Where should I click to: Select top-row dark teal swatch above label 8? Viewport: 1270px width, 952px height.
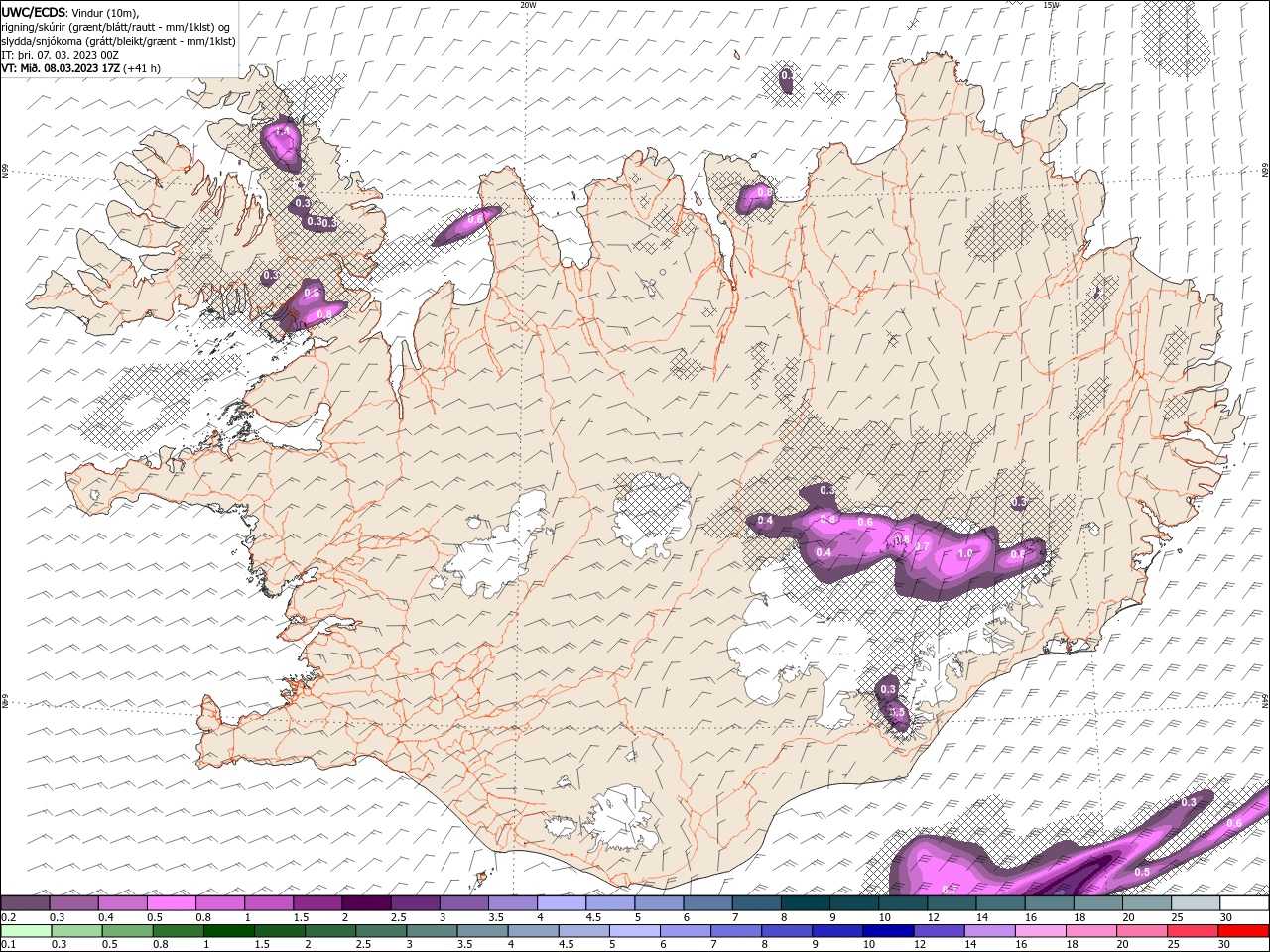tap(805, 902)
